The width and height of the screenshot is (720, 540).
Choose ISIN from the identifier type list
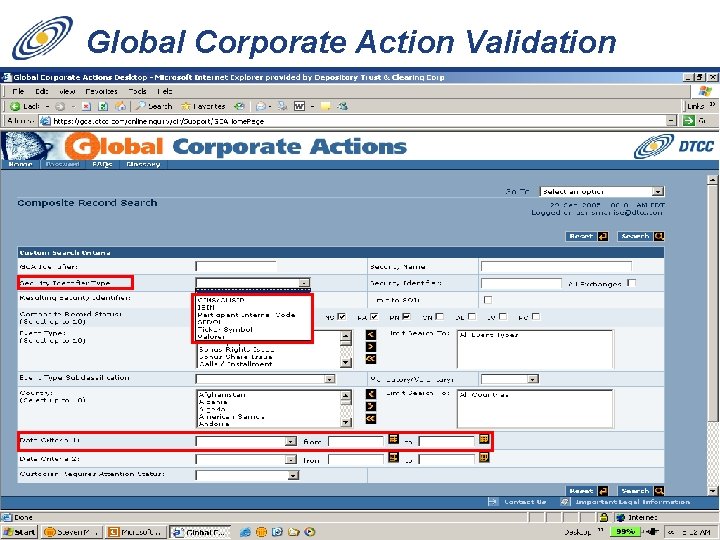[x=205, y=307]
